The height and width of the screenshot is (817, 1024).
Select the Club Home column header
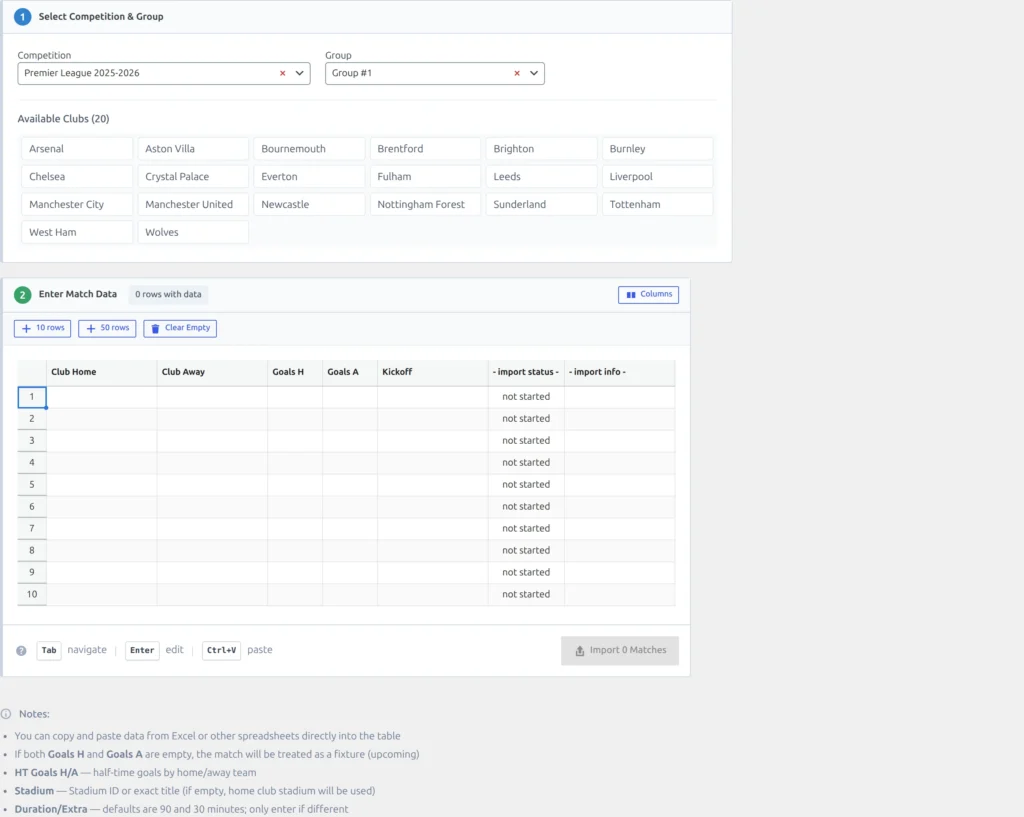tap(101, 372)
